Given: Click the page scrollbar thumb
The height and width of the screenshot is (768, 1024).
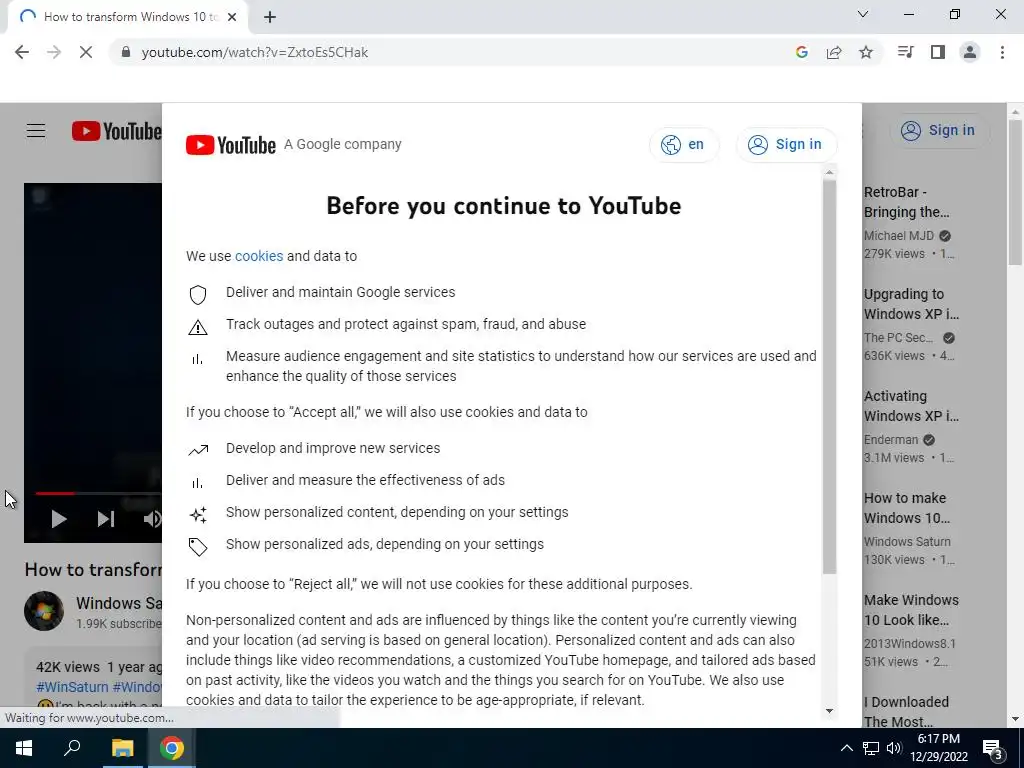Looking at the screenshot, I should point(1015,193).
